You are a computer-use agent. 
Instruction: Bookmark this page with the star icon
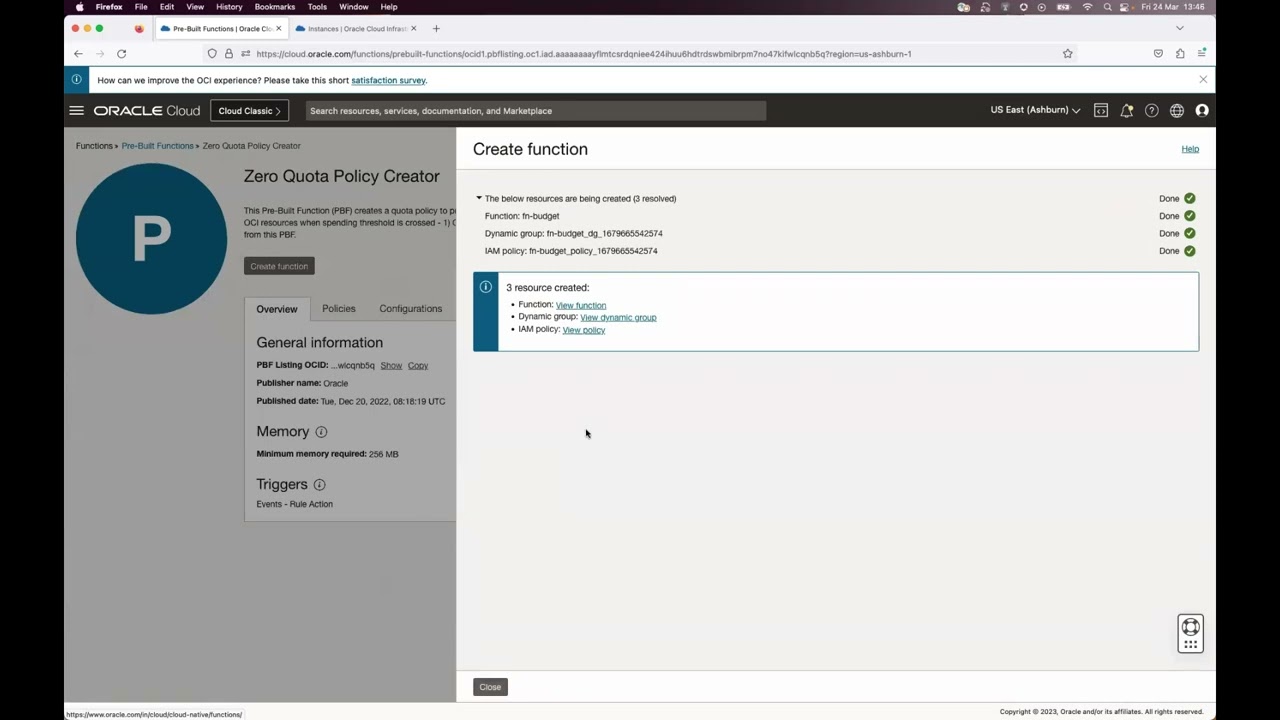point(1067,54)
